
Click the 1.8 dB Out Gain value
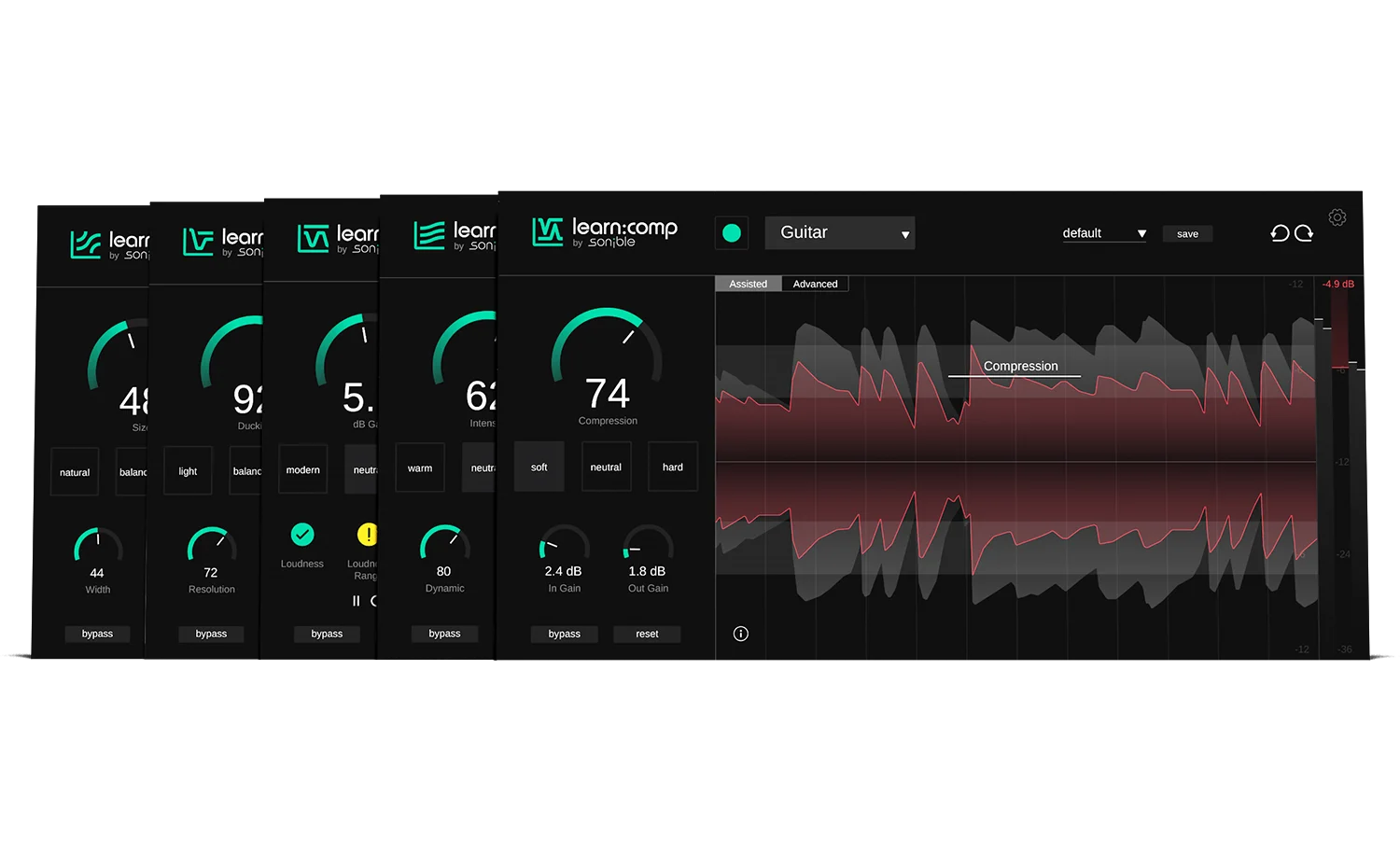[647, 571]
